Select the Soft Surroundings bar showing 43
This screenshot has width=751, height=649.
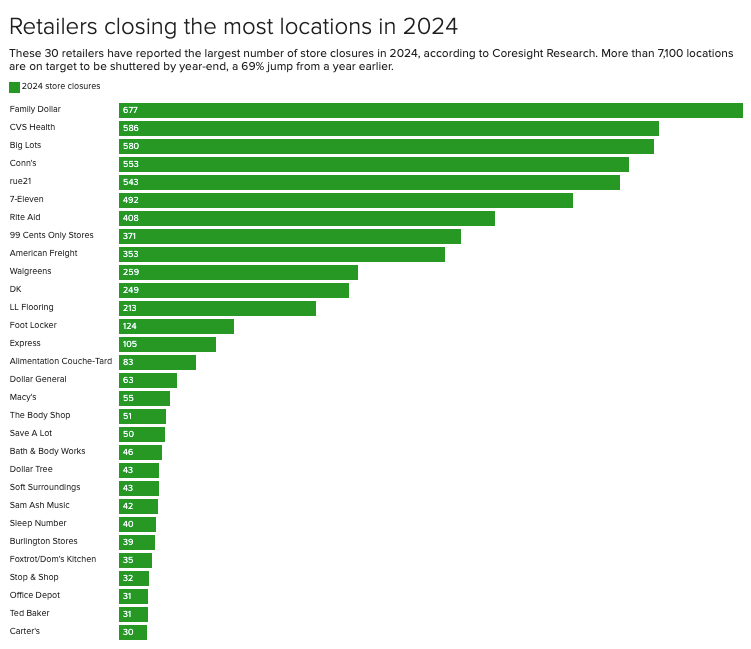click(139, 488)
